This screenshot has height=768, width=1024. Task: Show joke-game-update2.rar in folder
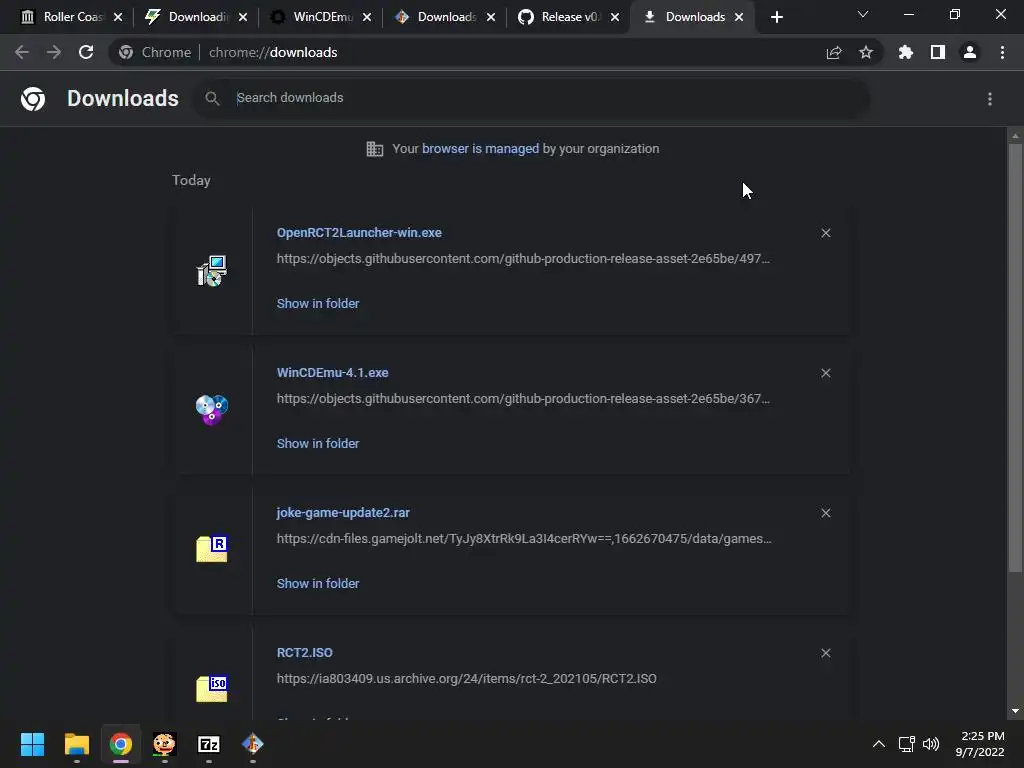coord(318,584)
